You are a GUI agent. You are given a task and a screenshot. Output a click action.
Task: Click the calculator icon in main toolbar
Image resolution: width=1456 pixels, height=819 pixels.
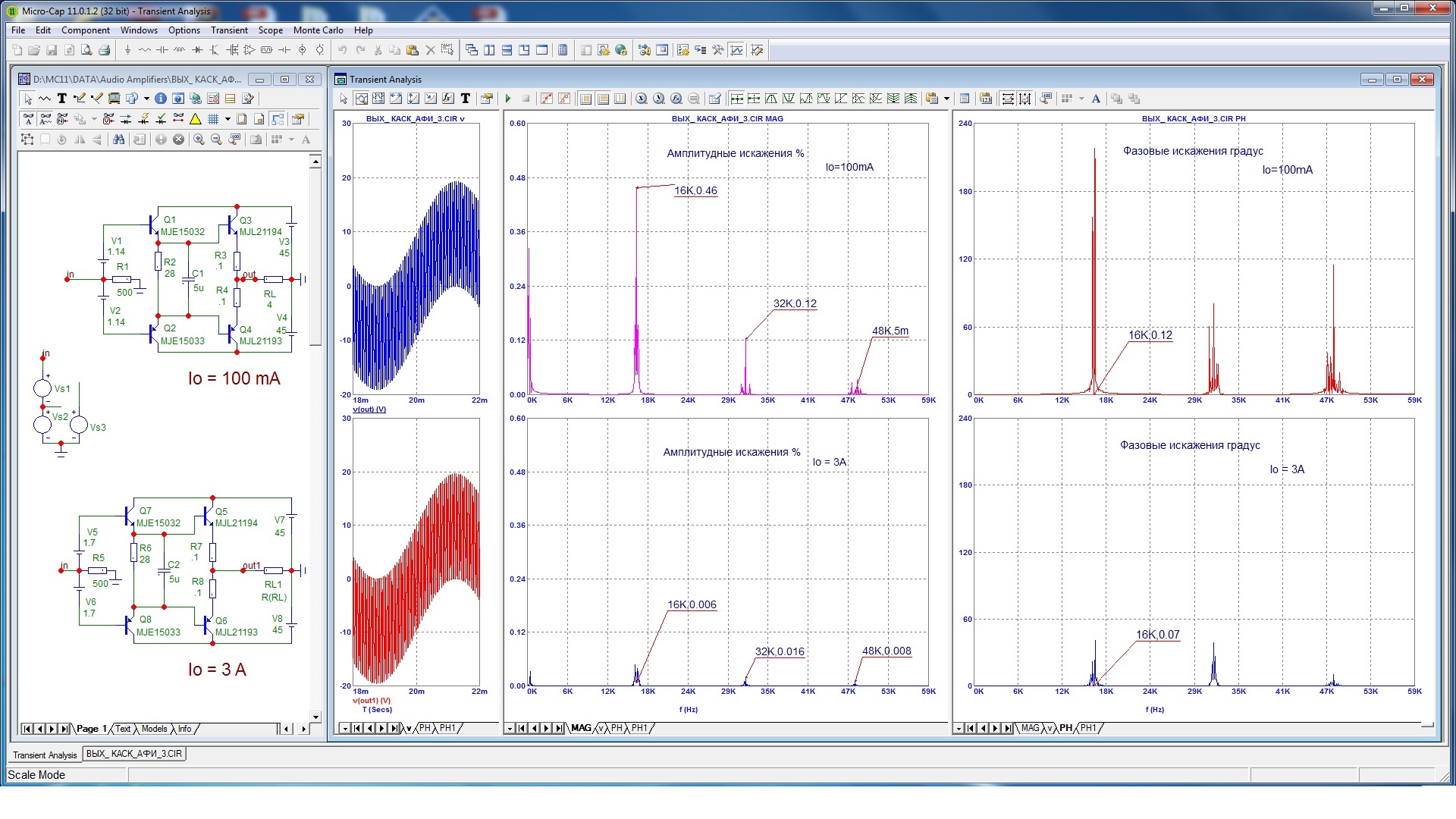563,50
